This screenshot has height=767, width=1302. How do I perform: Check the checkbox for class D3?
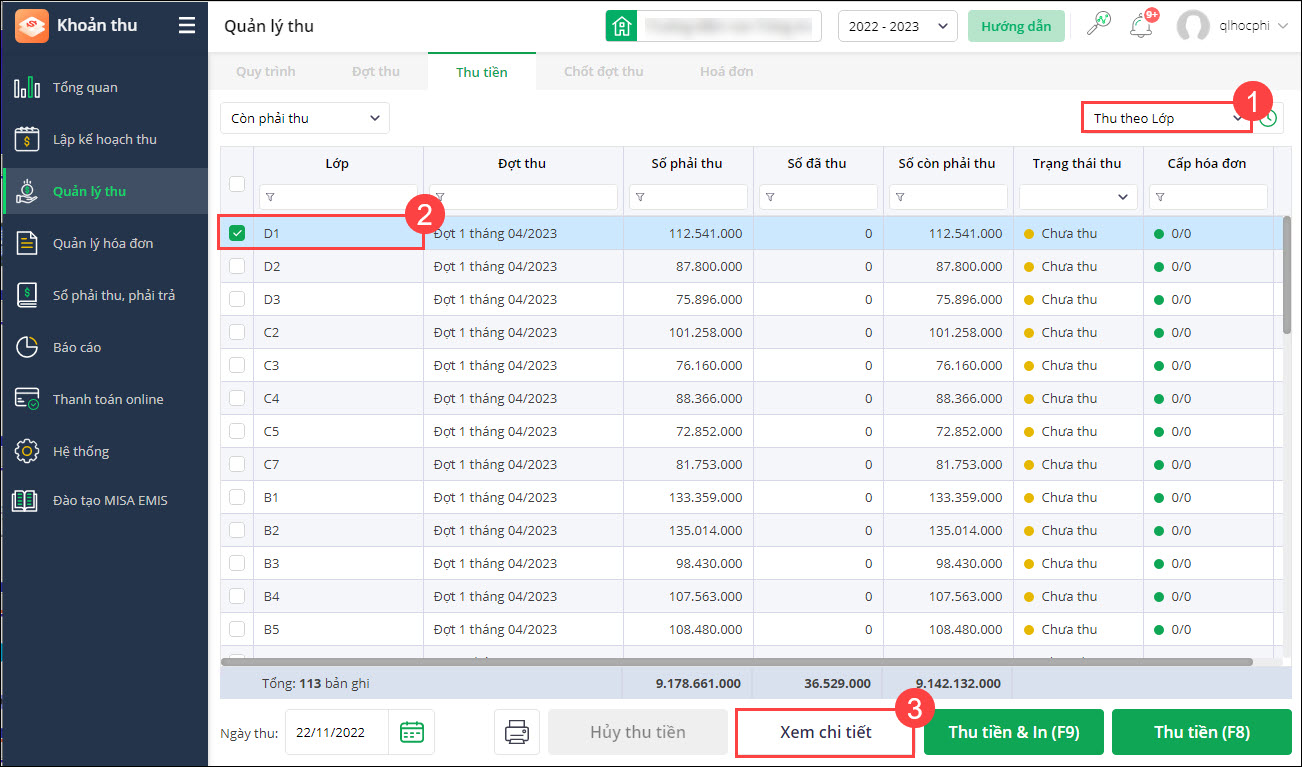[x=237, y=299]
